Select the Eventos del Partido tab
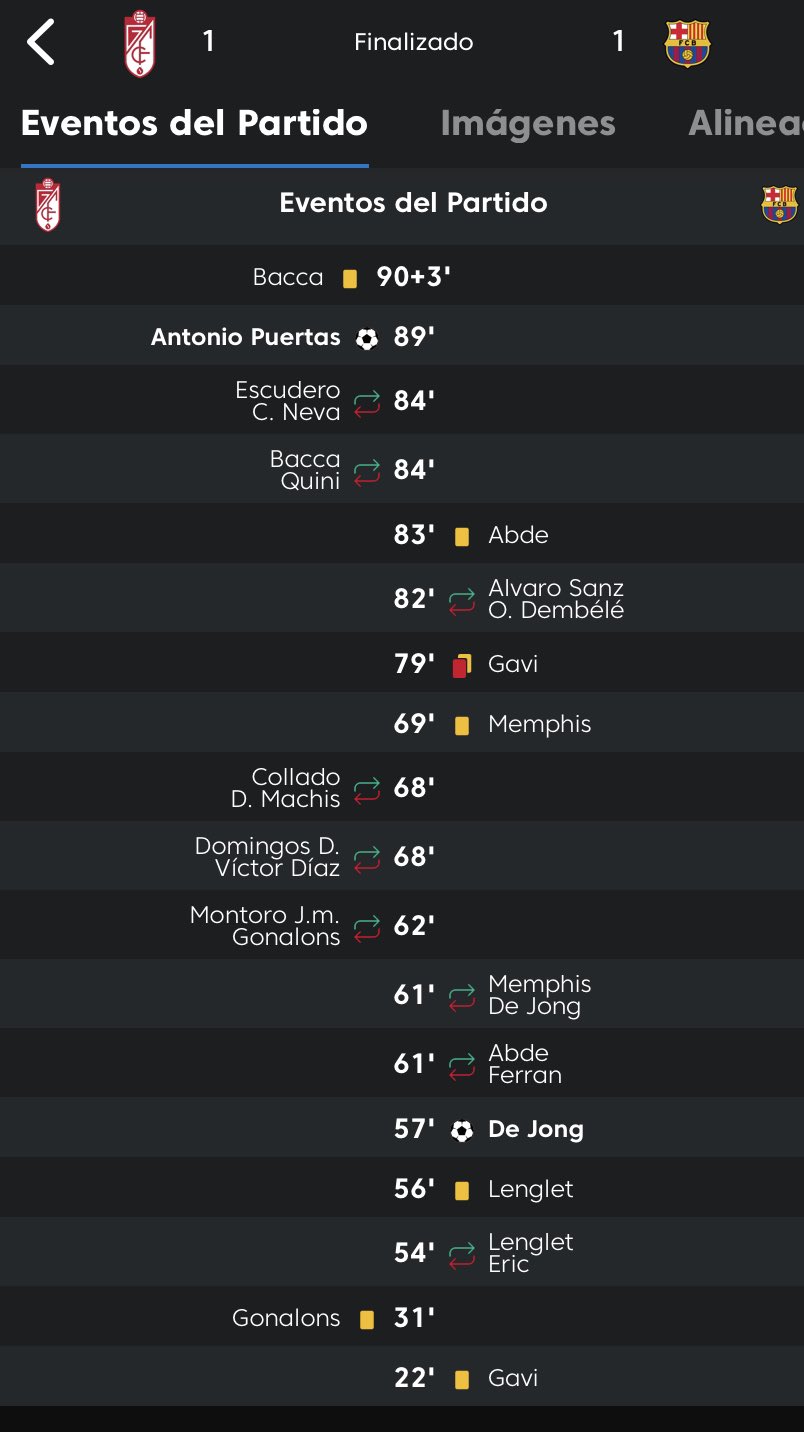This screenshot has width=804, height=1432. (x=194, y=124)
